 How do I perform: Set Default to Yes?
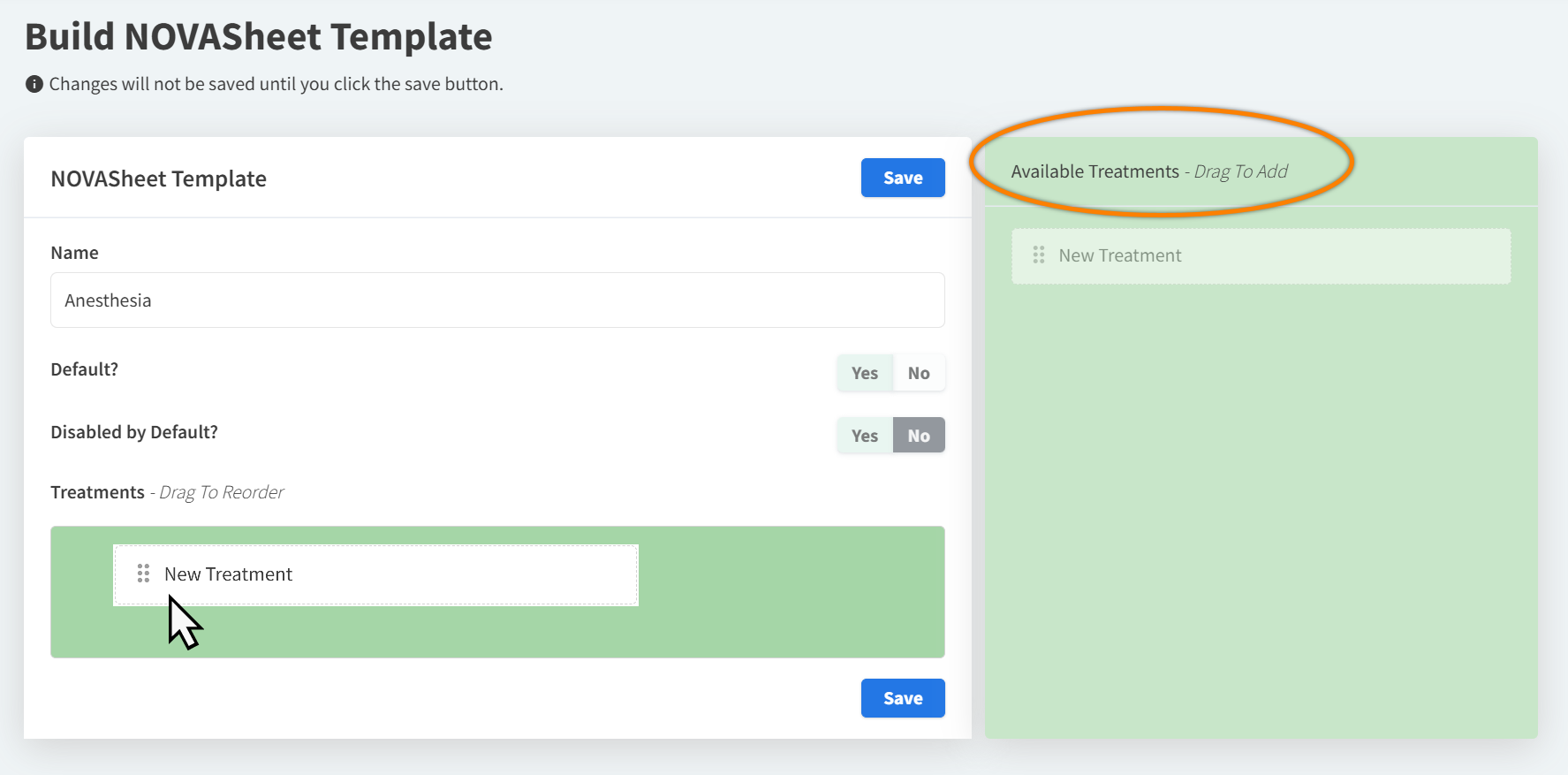[x=864, y=373]
